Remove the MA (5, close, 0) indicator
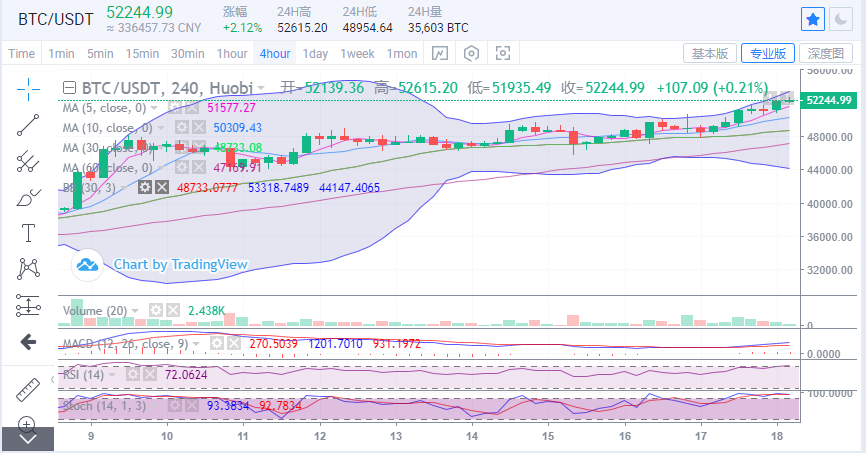 (x=191, y=108)
